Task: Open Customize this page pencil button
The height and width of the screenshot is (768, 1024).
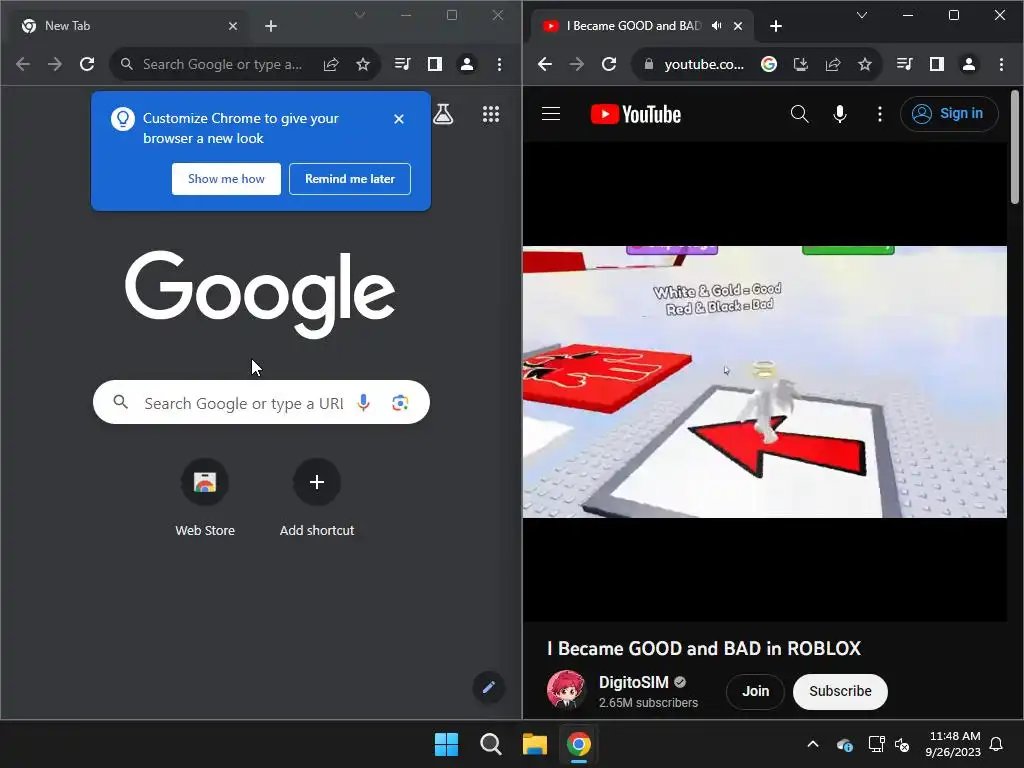Action: point(488,687)
